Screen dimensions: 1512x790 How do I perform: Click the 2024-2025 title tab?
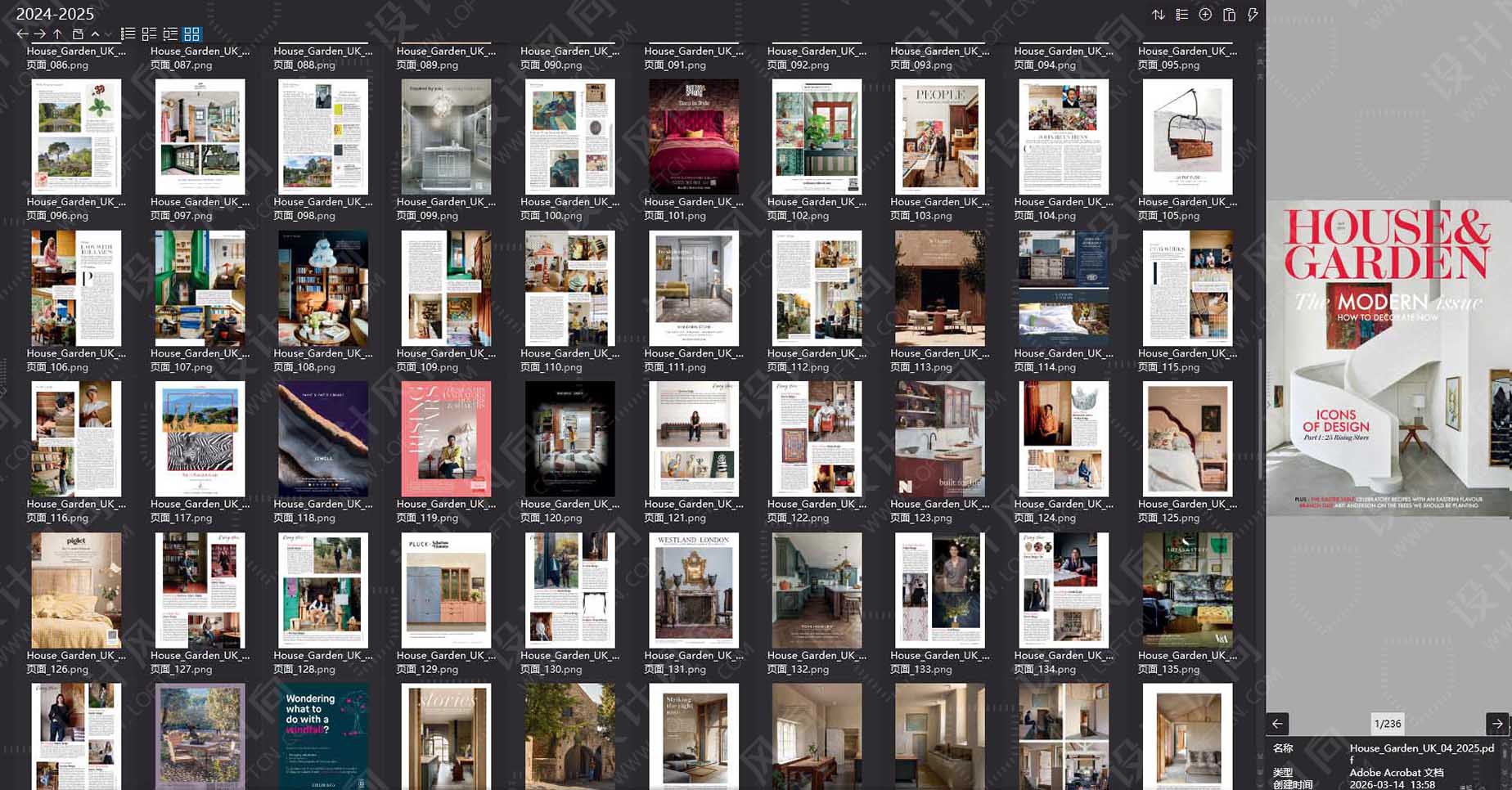coord(56,13)
